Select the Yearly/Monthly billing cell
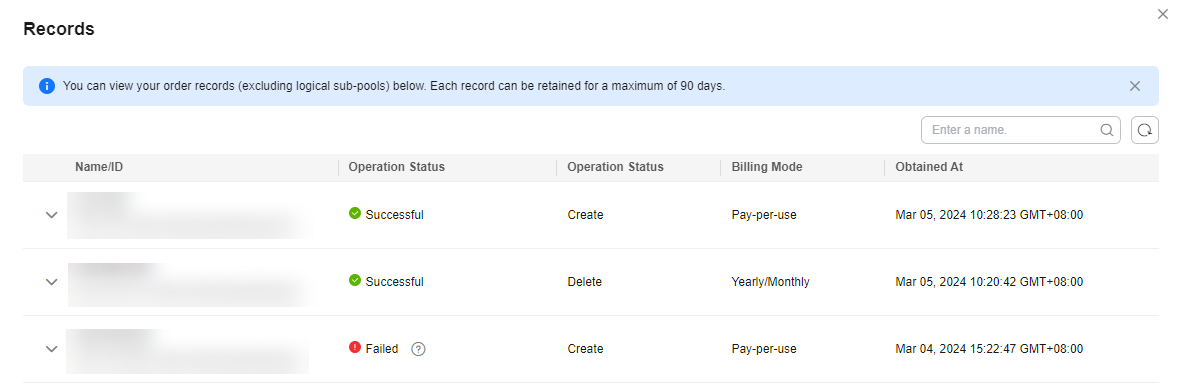Image resolution: width=1178 pixels, height=390 pixels. tap(770, 282)
